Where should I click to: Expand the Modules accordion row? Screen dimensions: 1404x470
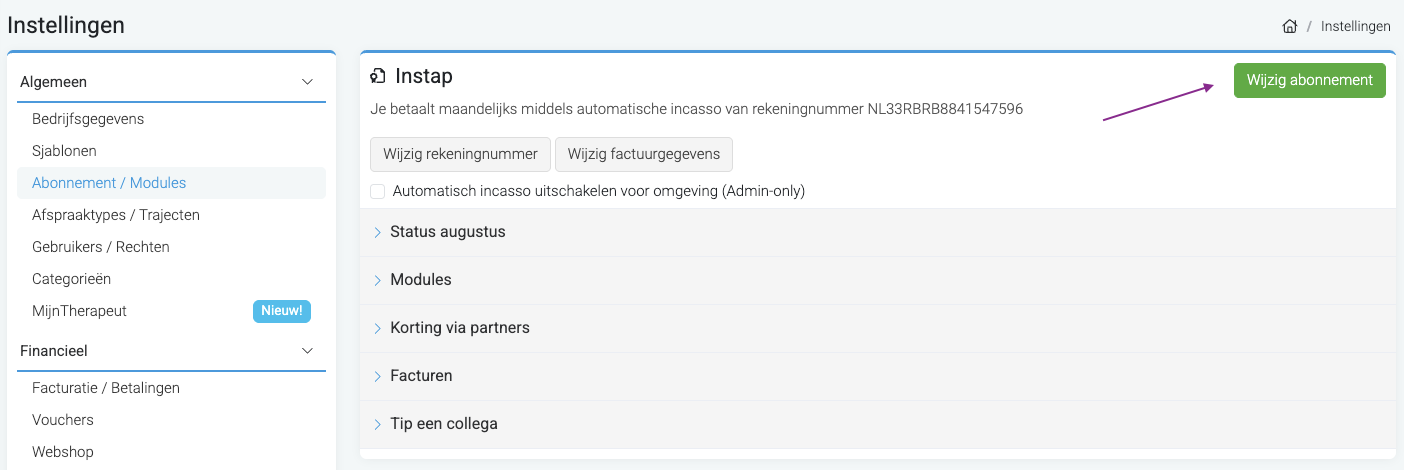pos(877,280)
